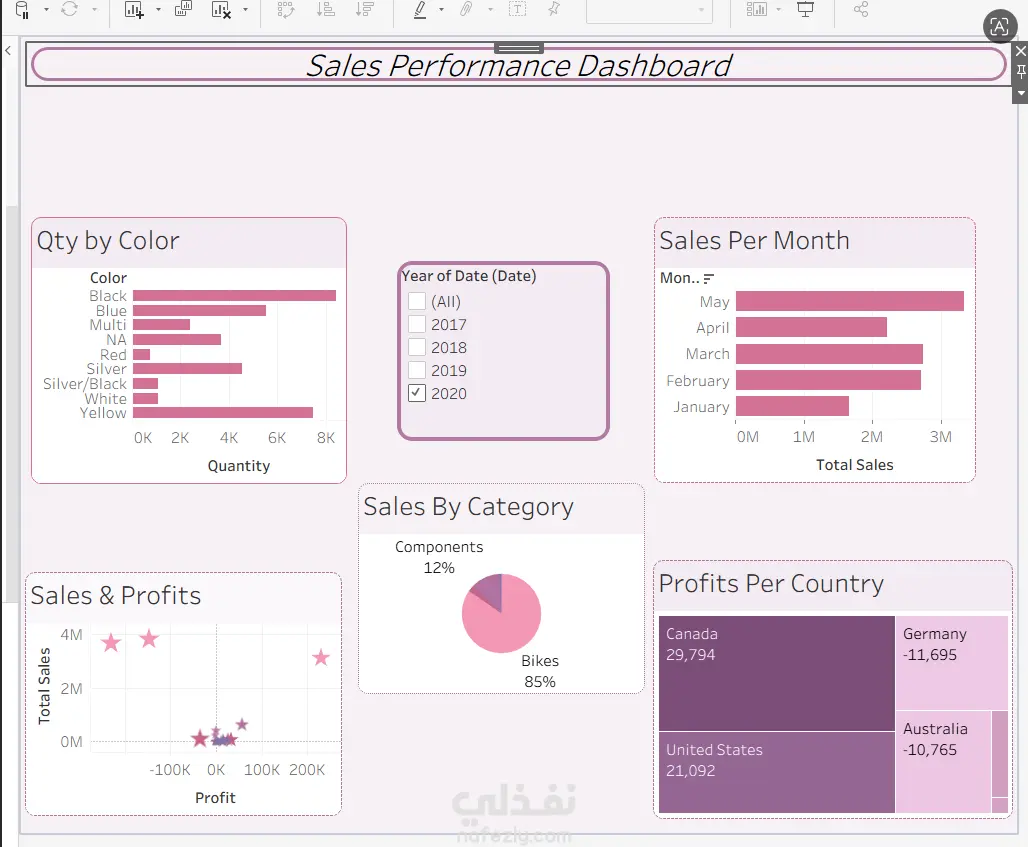The image size is (1028, 847).
Task: Uncheck the 2020 year filter
Action: [x=417, y=393]
